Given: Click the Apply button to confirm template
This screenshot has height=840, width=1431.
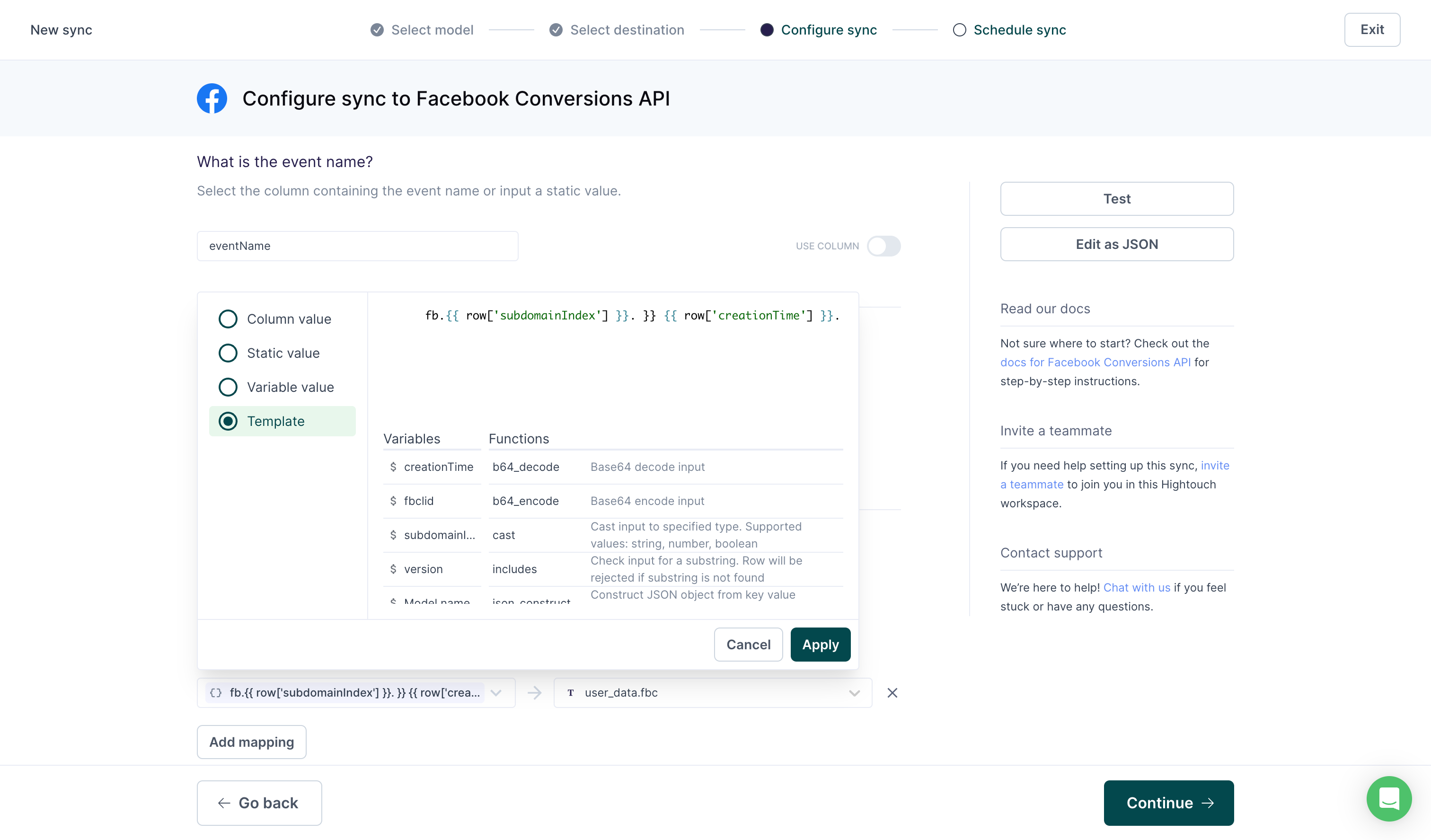Looking at the screenshot, I should point(820,644).
